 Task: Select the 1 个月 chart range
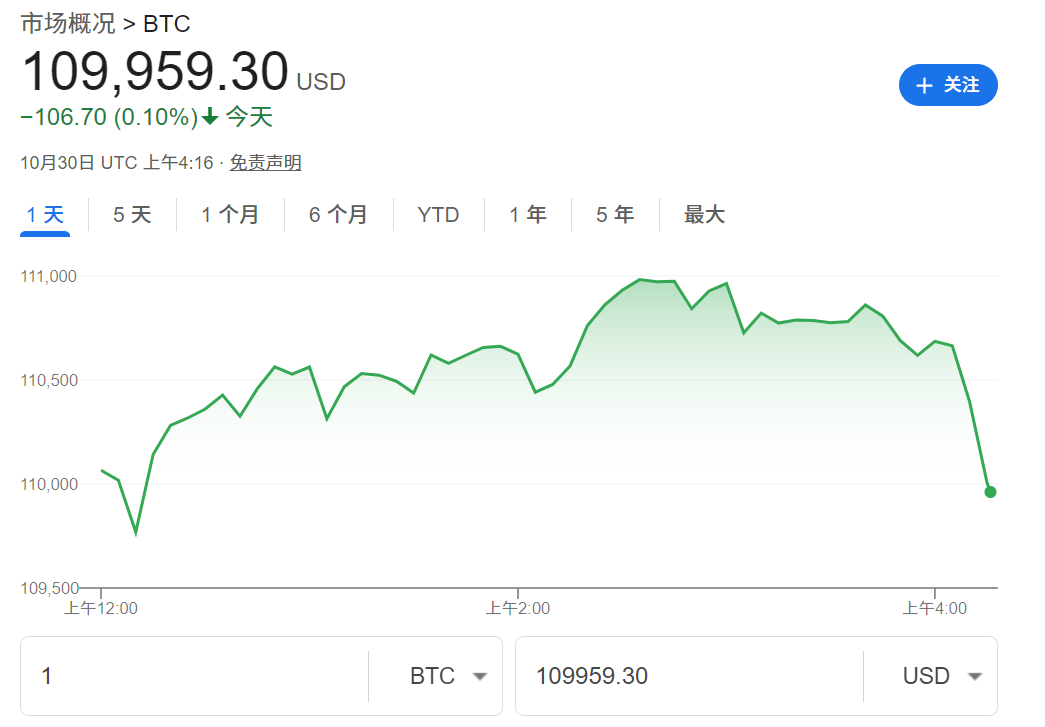point(230,214)
